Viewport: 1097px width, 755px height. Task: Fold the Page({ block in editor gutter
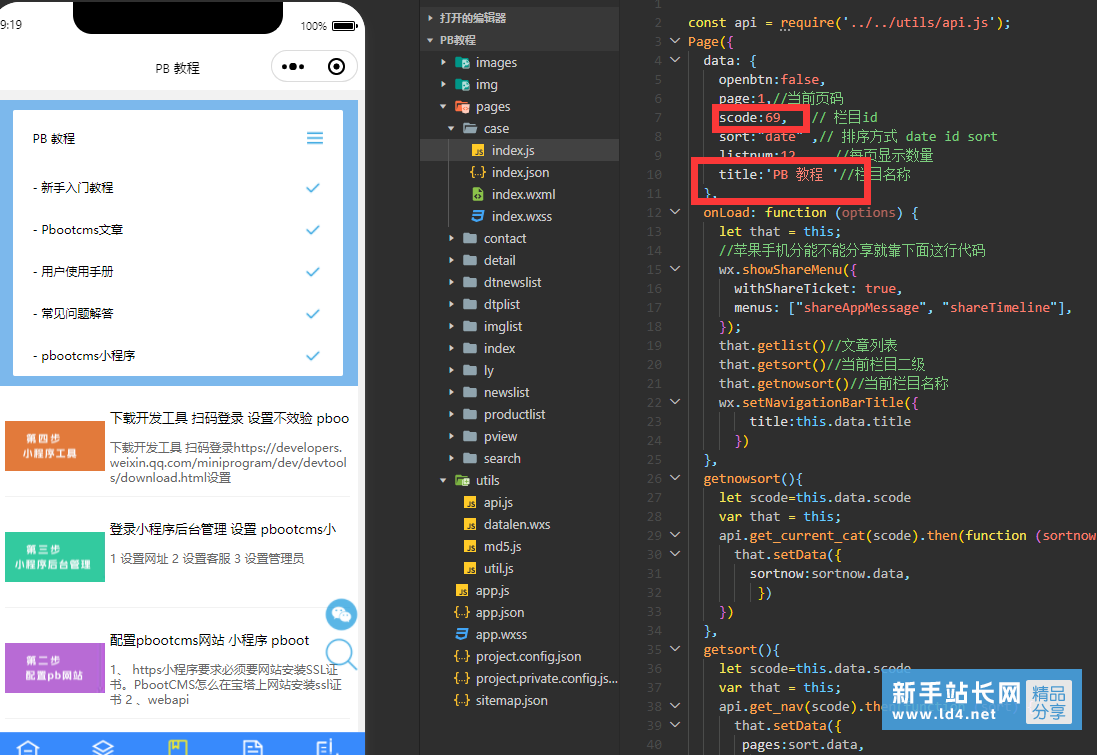pyautogui.click(x=675, y=41)
